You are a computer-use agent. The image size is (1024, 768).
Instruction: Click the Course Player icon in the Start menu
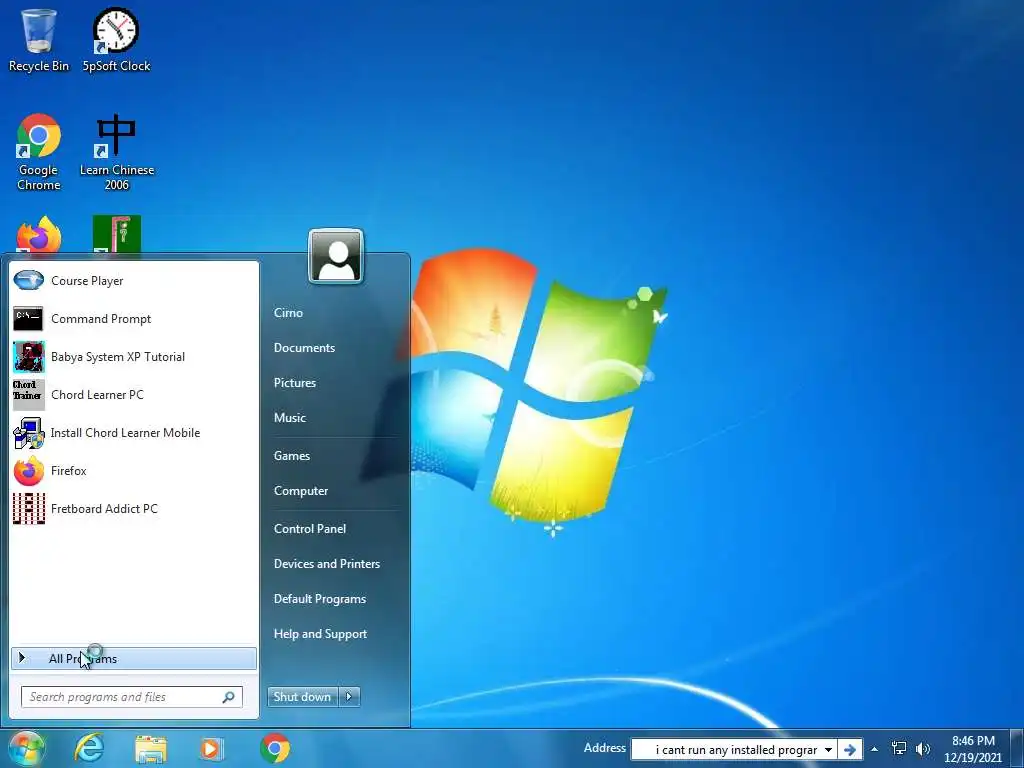pyautogui.click(x=28, y=281)
